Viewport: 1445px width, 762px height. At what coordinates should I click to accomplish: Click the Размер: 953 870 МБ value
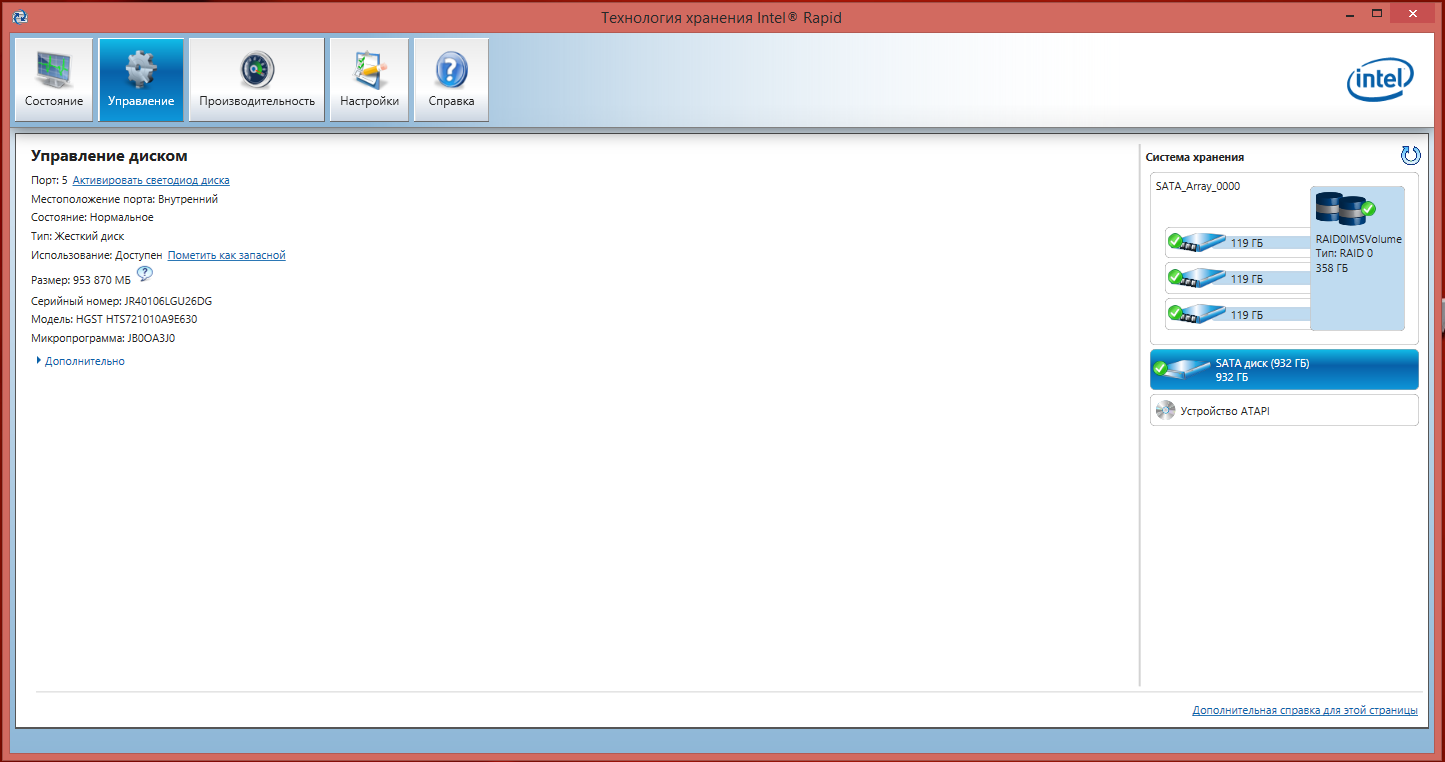81,280
